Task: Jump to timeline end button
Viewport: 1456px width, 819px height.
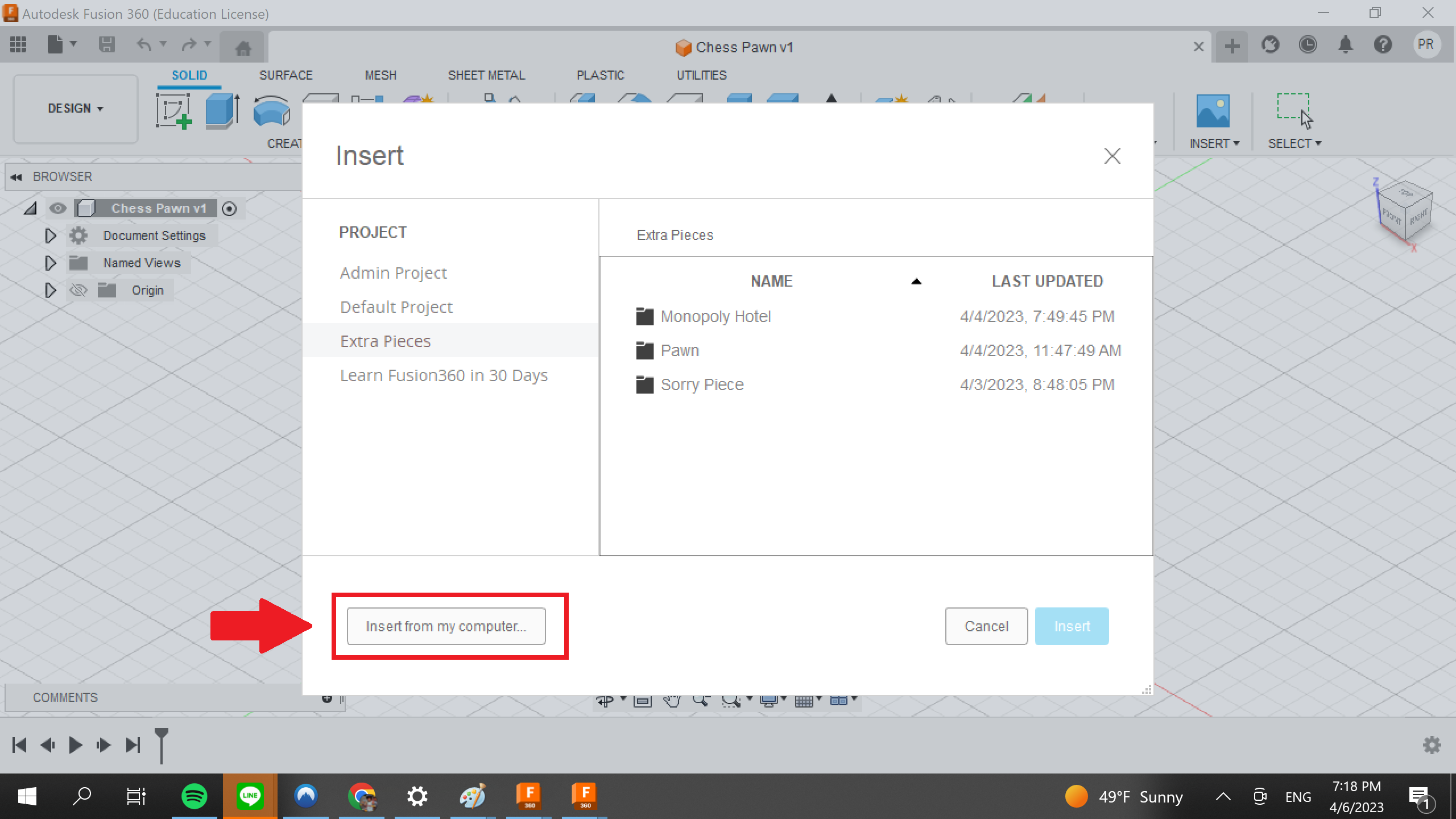Action: (133, 745)
